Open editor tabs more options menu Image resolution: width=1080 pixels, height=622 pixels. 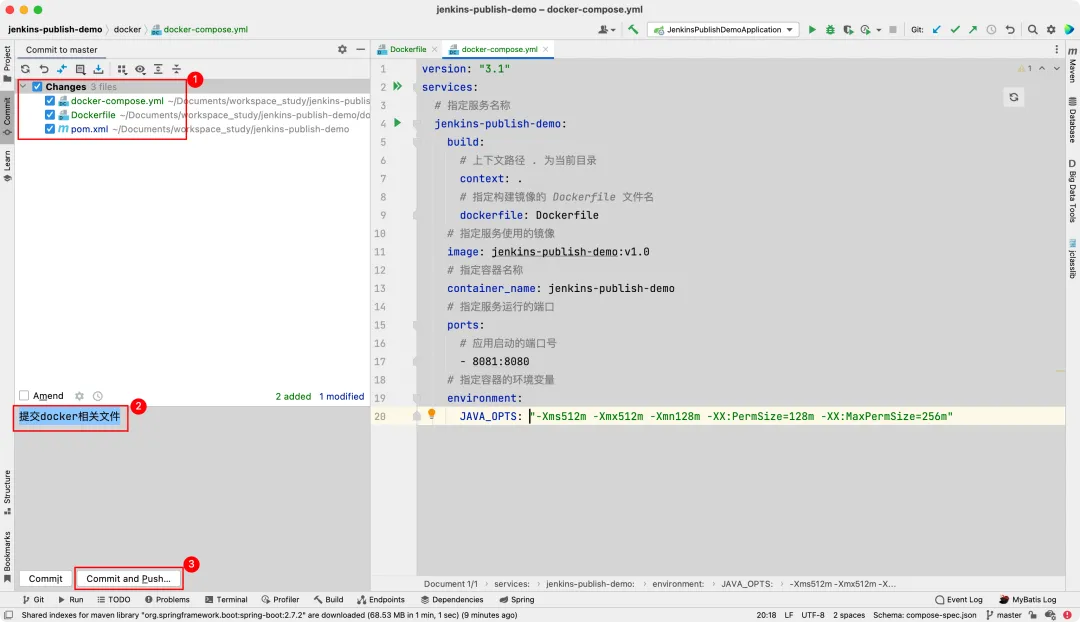[x=1057, y=50]
